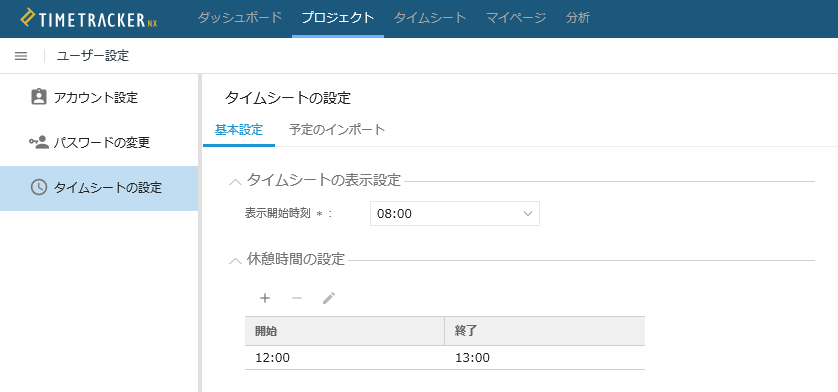This screenshot has width=838, height=392.
Task: Edit break time with pencil icon
Action: 329,298
